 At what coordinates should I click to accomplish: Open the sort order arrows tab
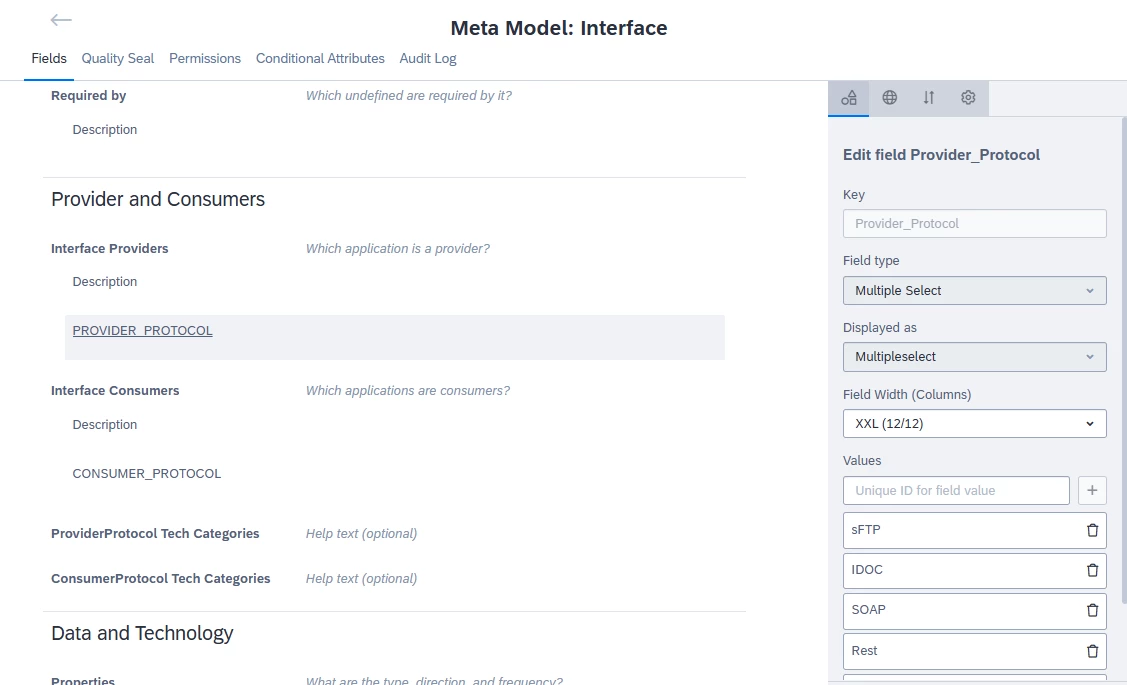pyautogui.click(x=929, y=98)
